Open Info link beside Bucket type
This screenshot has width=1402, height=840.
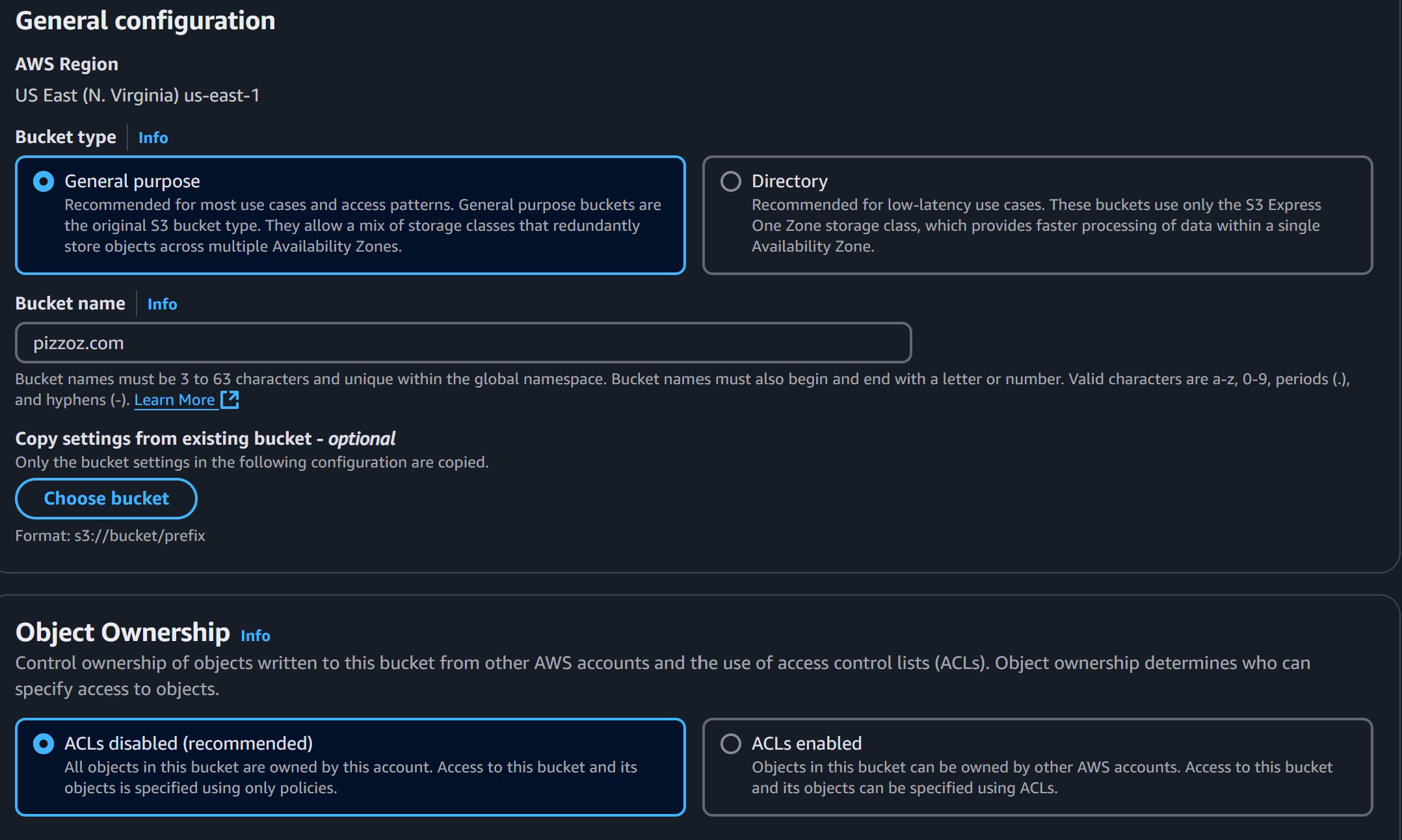pos(153,138)
